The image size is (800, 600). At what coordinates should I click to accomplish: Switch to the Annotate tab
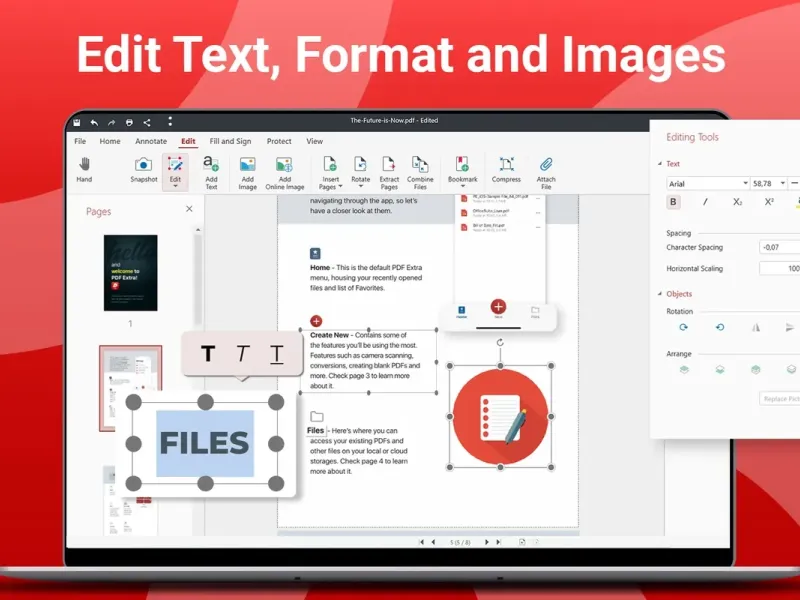(x=151, y=141)
